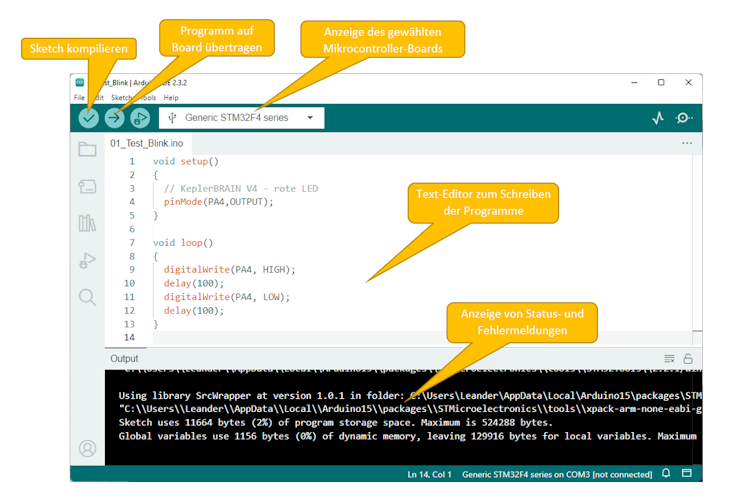Click the Verify (checkmark) compile button

pyautogui.click(x=88, y=118)
